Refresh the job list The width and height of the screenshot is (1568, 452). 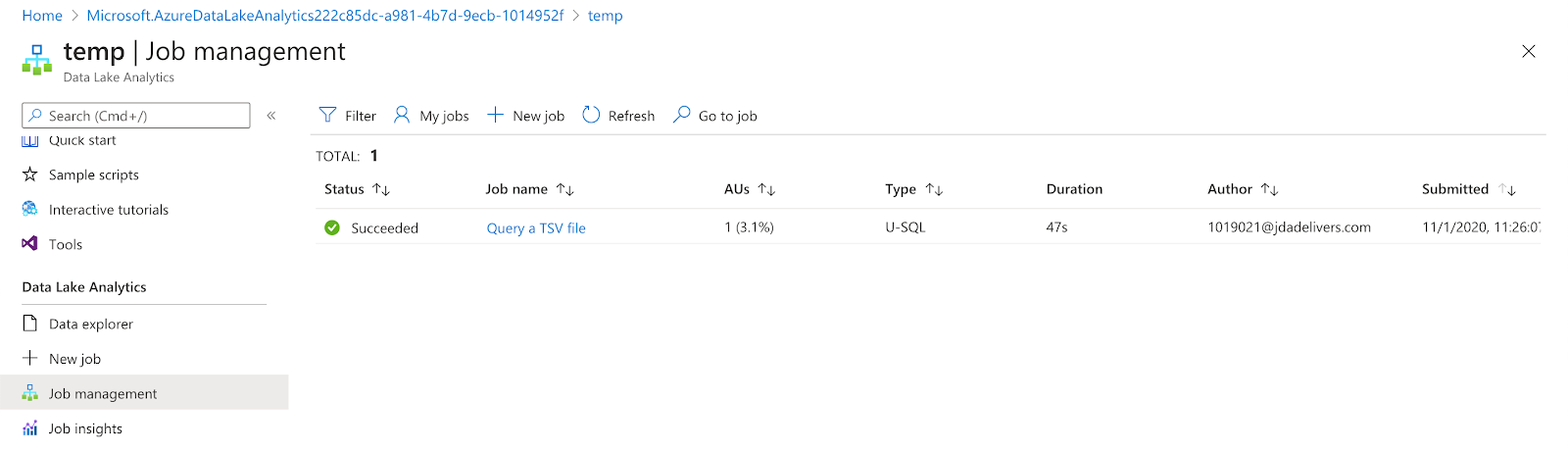tap(618, 116)
